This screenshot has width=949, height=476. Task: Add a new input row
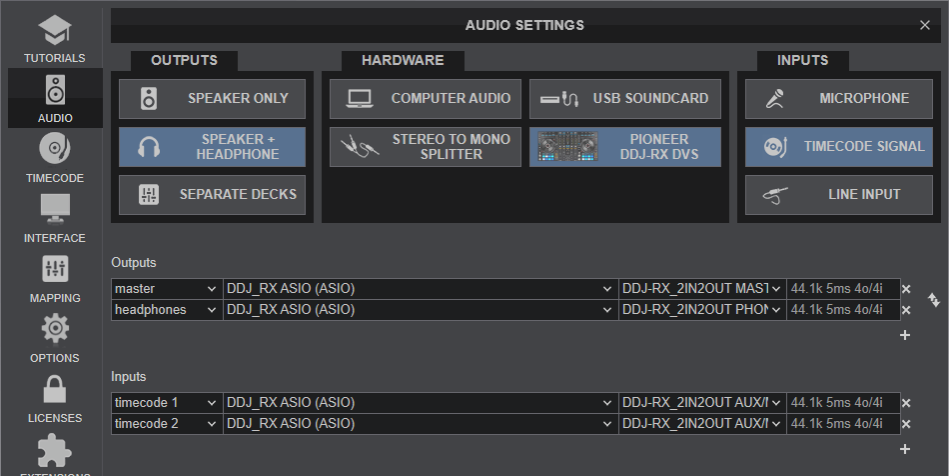[x=905, y=449]
